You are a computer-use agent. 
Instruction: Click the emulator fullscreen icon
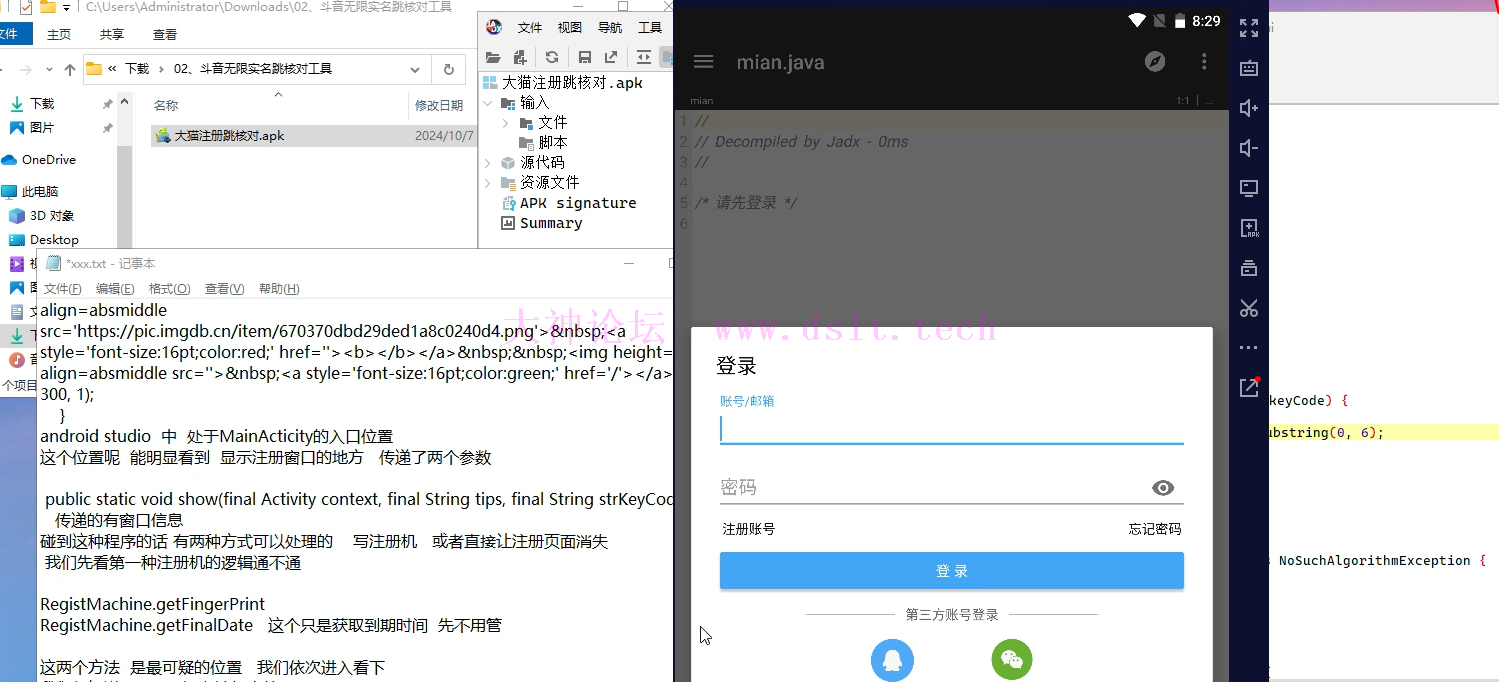tap(1249, 28)
